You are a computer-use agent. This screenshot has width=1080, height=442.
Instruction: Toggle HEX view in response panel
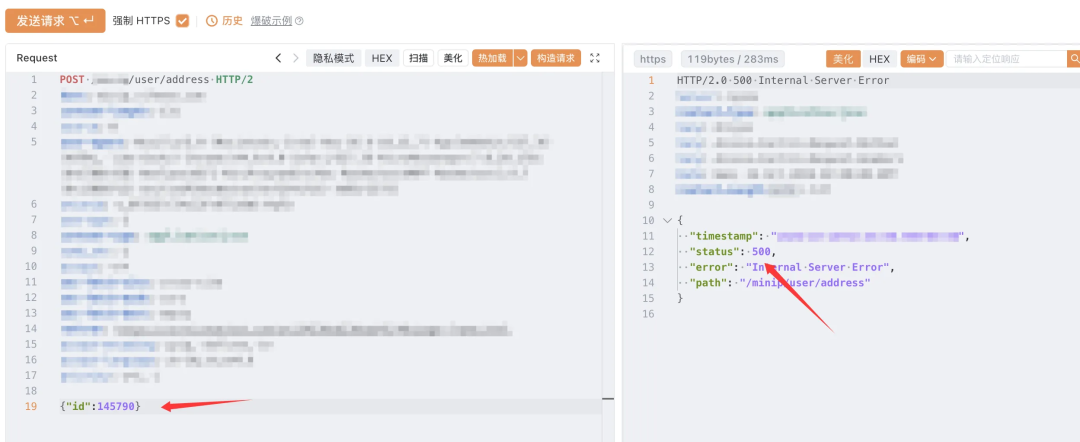[x=880, y=59]
